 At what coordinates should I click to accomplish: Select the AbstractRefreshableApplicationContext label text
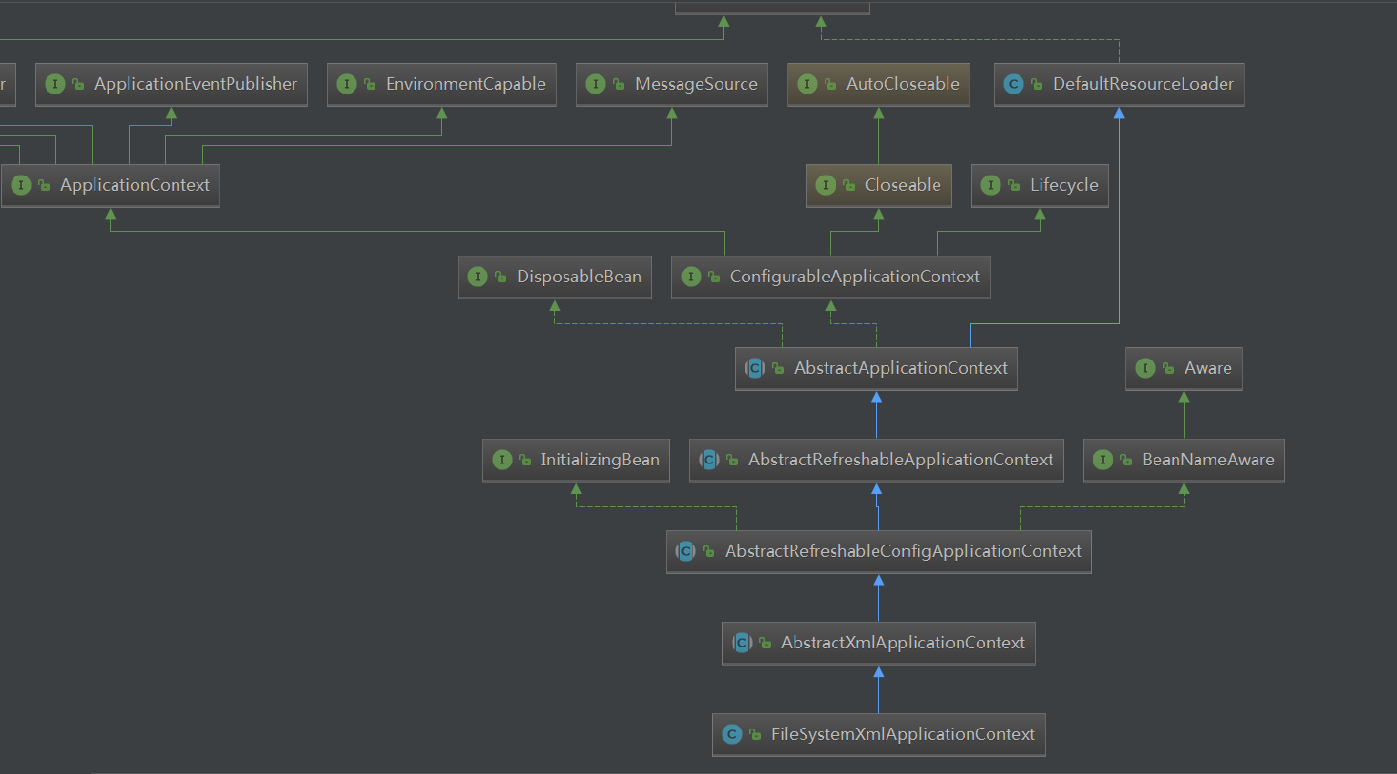click(901, 460)
